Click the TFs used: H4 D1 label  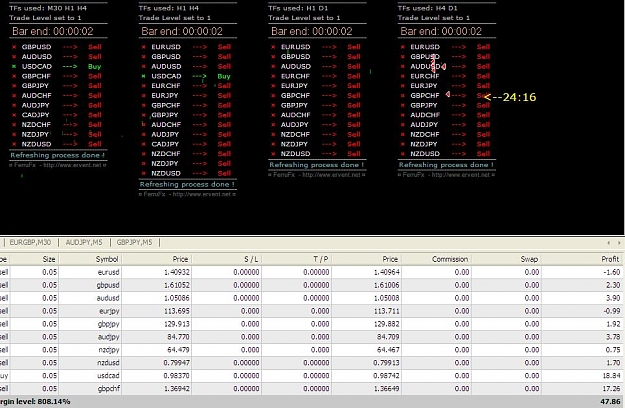(x=428, y=8)
